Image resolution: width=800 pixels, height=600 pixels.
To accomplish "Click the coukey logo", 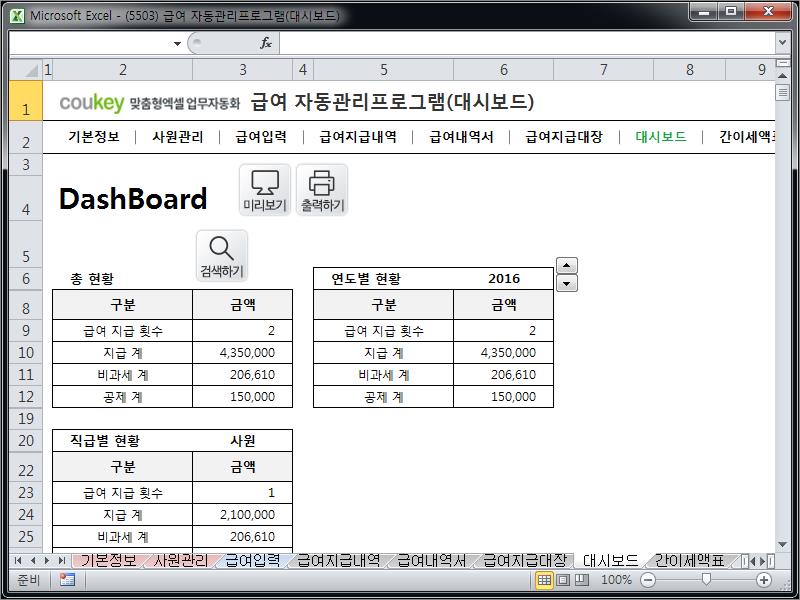I will click(92, 103).
